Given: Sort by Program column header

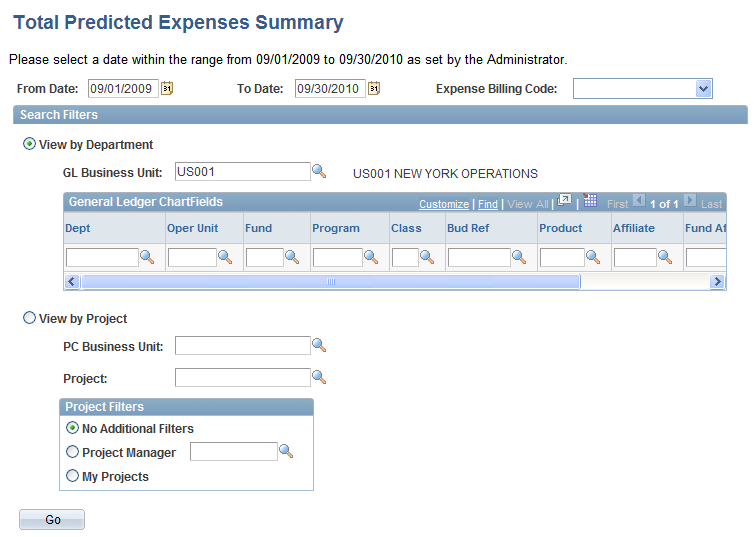Looking at the screenshot, I should pos(336,228).
